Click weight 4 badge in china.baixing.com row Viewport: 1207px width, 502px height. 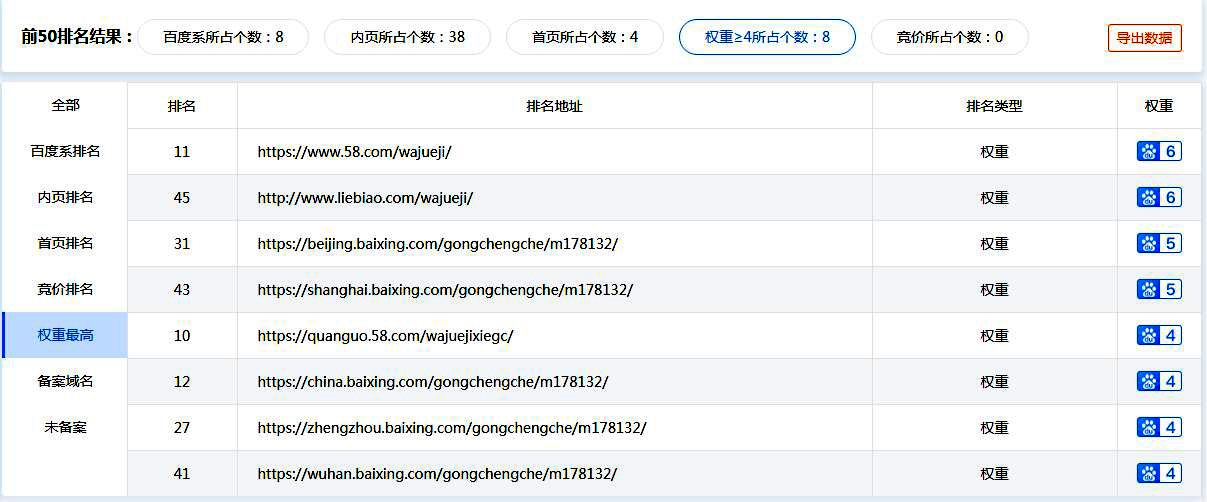1159,382
